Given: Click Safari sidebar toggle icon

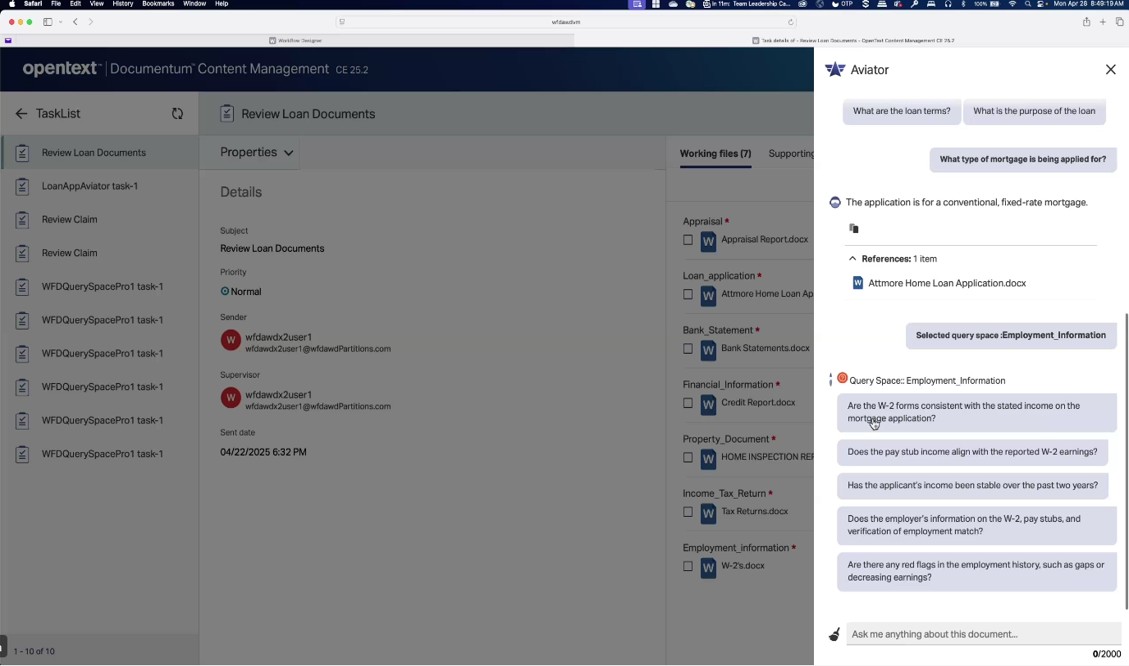Looking at the screenshot, I should (48, 22).
